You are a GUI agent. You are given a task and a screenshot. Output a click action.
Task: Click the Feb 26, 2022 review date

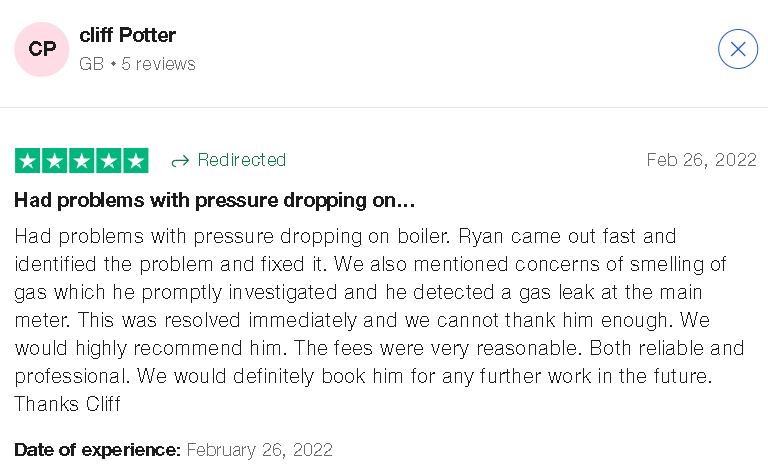pyautogui.click(x=701, y=160)
